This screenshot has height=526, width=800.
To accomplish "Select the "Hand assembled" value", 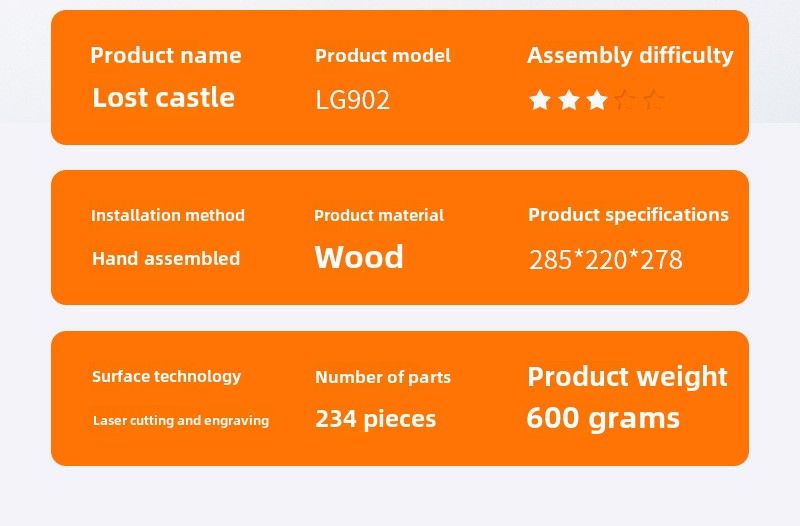I will (166, 259).
